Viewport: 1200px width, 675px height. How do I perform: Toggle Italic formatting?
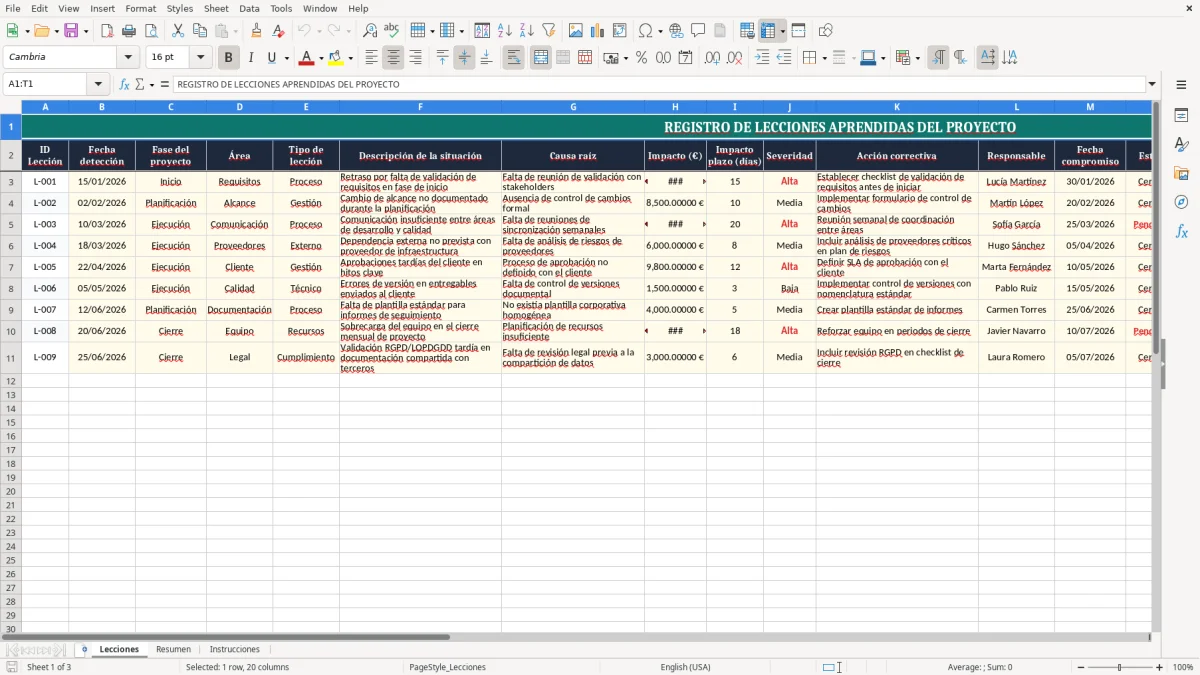coord(251,58)
